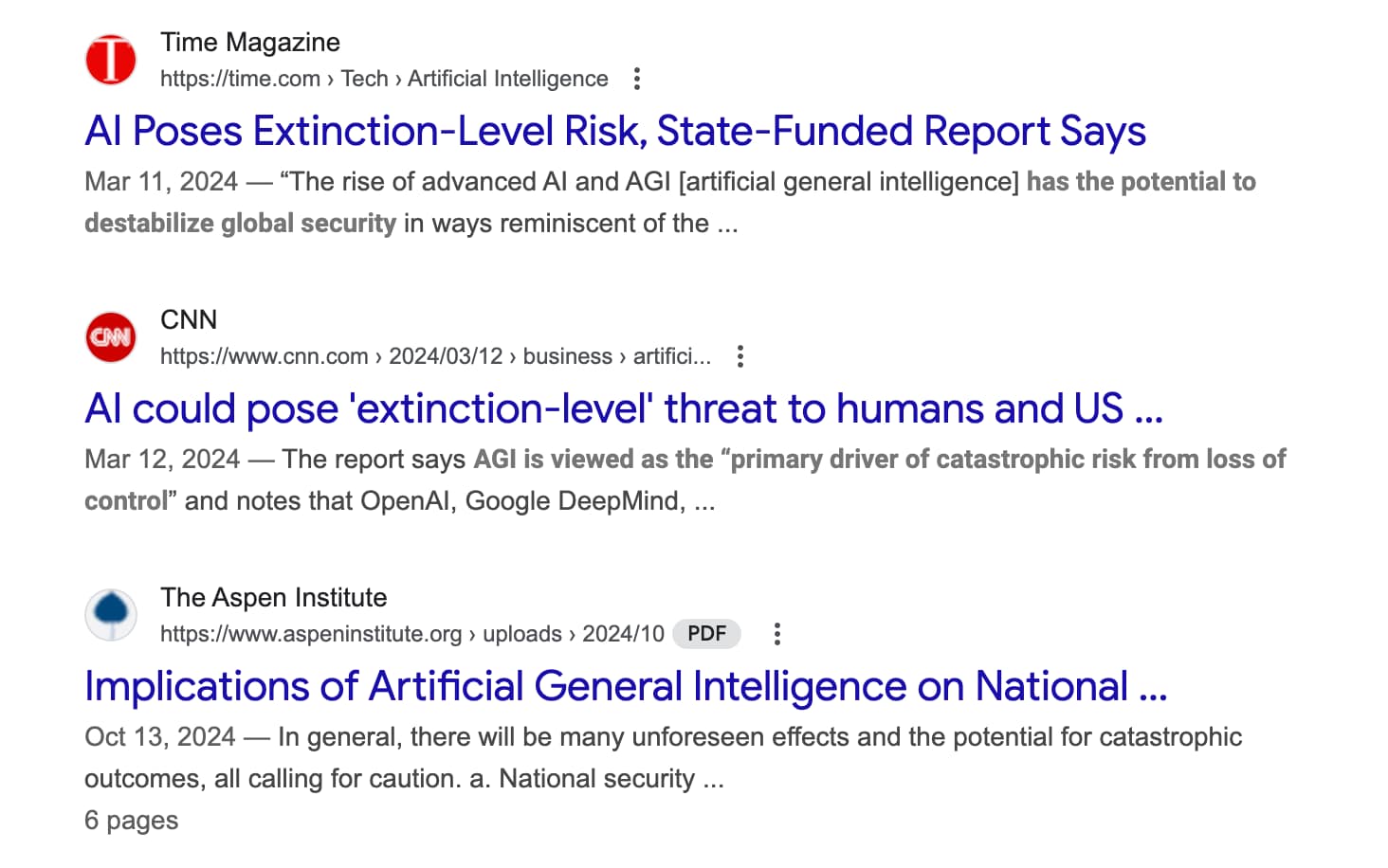Click the www.cnn.com breadcrumb URL
Screen dimensions: 1388x868
[x=434, y=356]
